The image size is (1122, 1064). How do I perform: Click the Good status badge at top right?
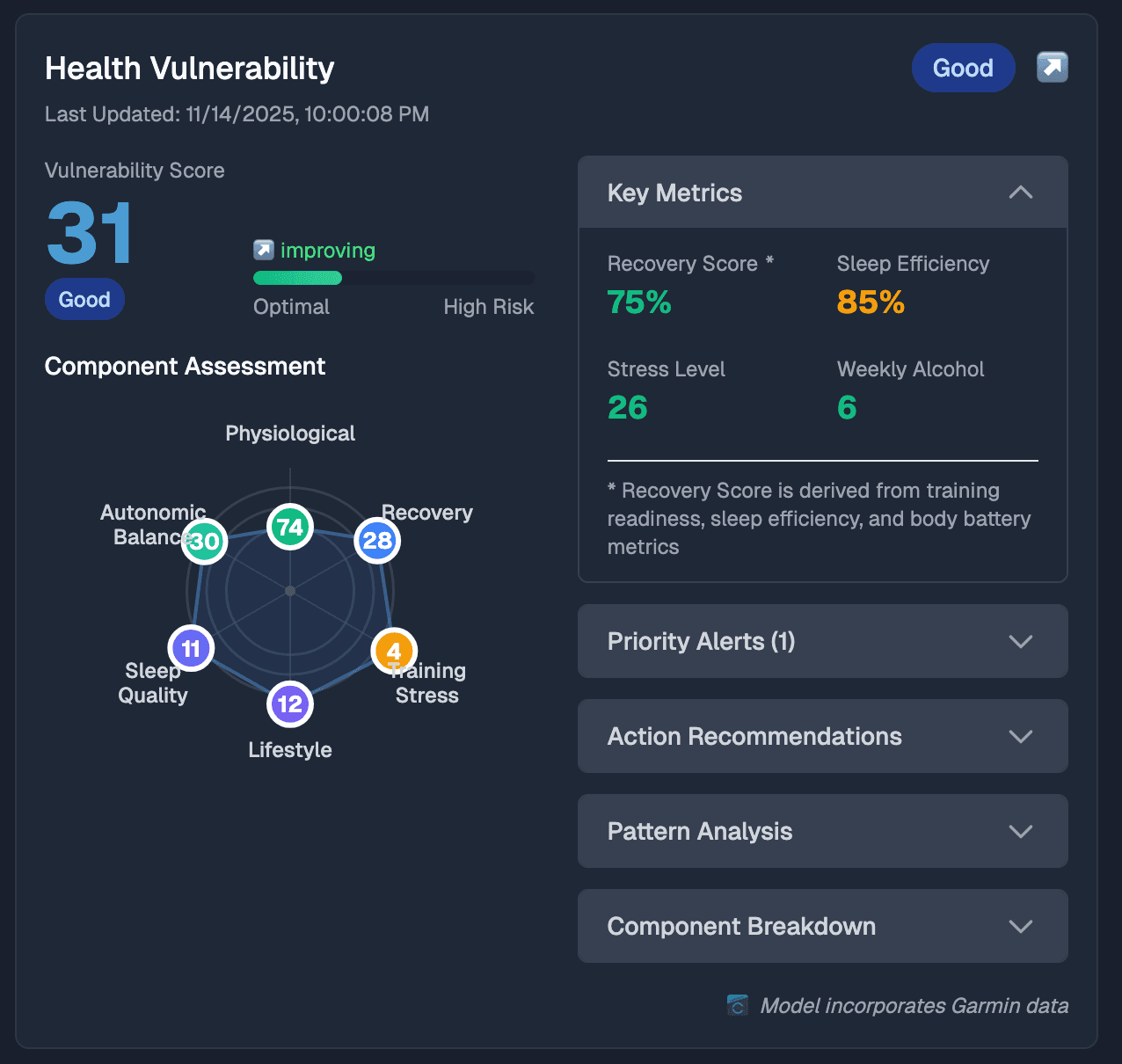coord(963,68)
